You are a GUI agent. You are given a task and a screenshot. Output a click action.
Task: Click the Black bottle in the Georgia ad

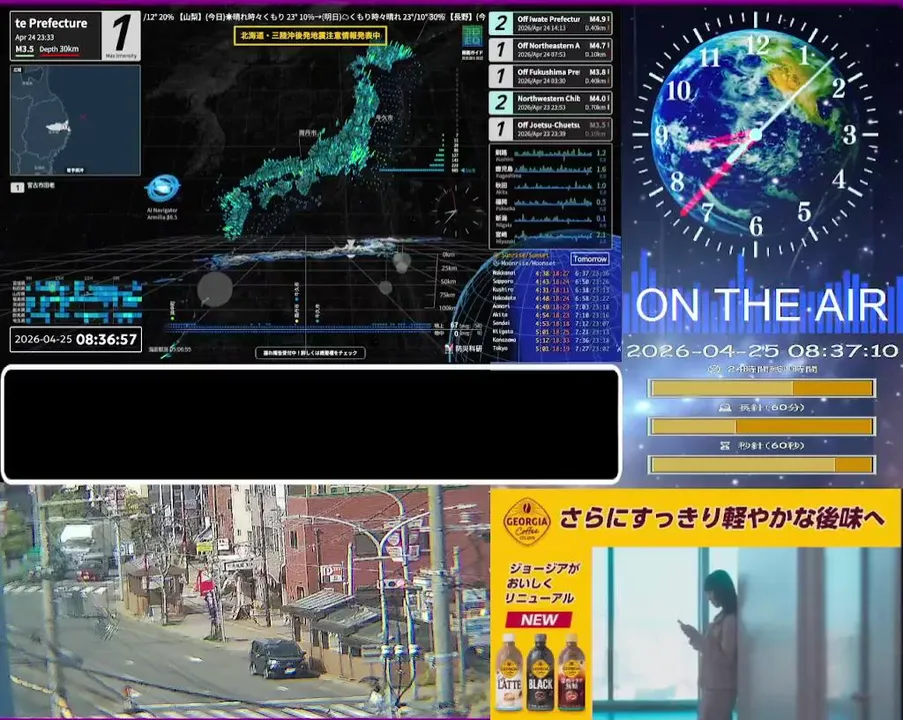pyautogui.click(x=540, y=672)
